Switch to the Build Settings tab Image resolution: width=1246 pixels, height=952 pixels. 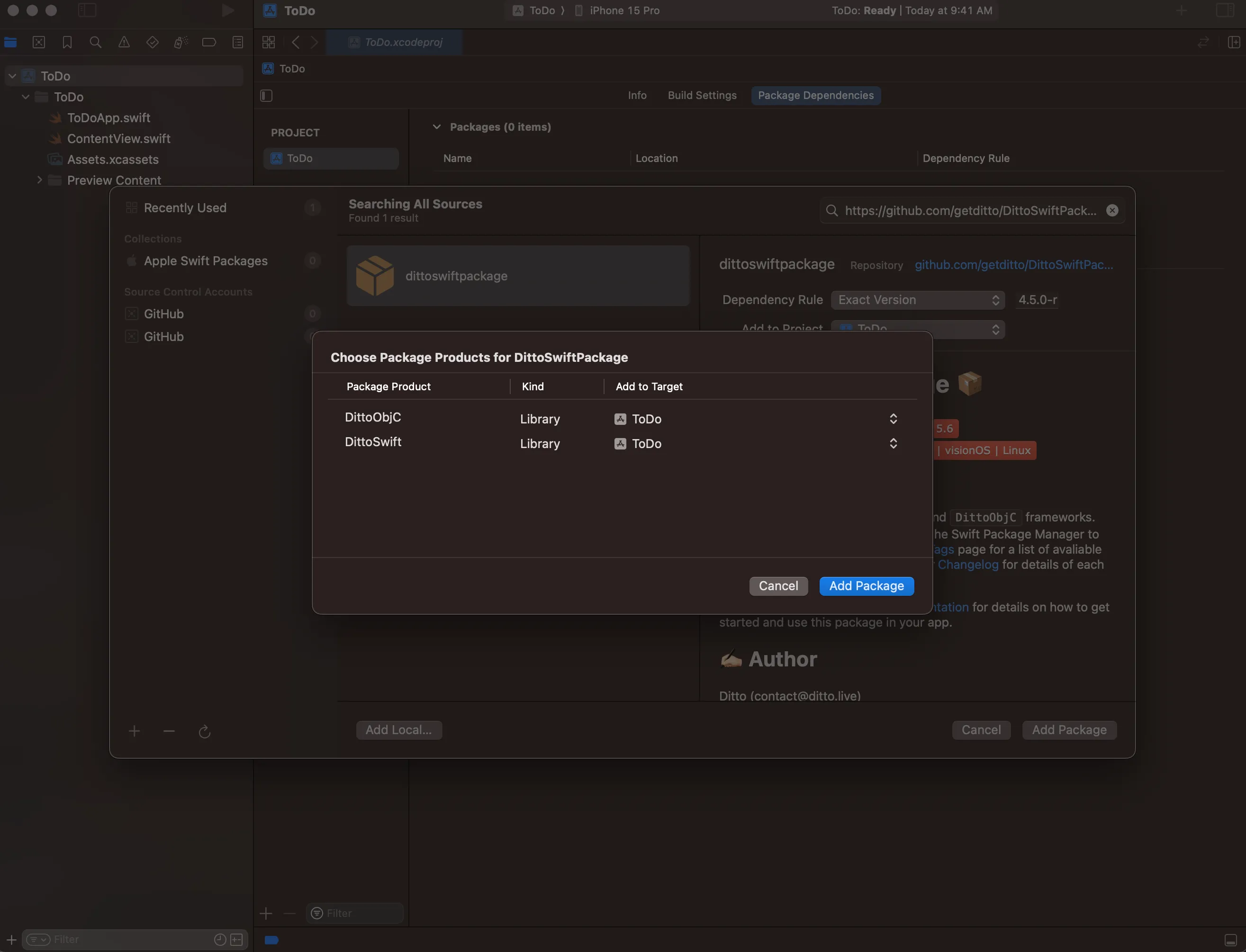coord(702,95)
